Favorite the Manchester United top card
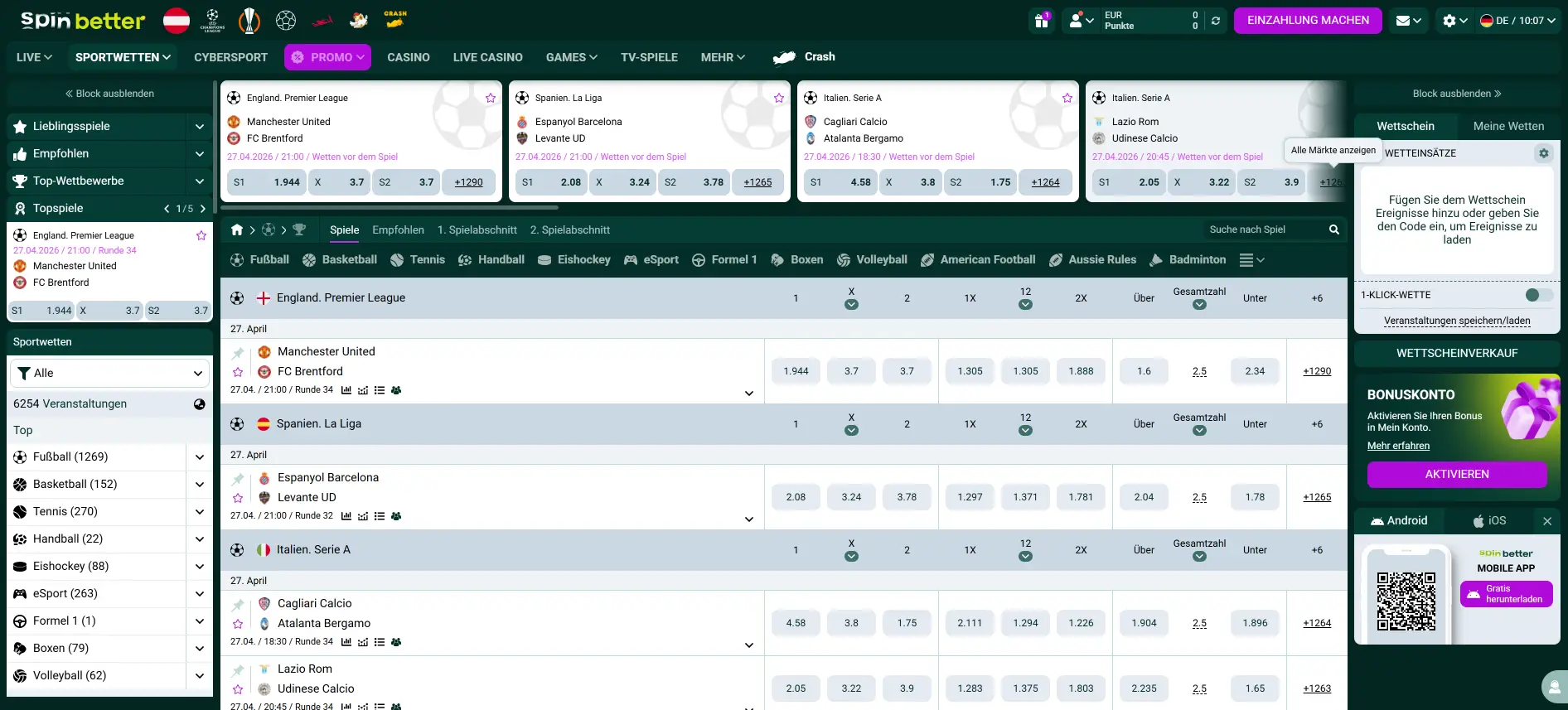Image resolution: width=1568 pixels, height=710 pixels. tap(491, 98)
